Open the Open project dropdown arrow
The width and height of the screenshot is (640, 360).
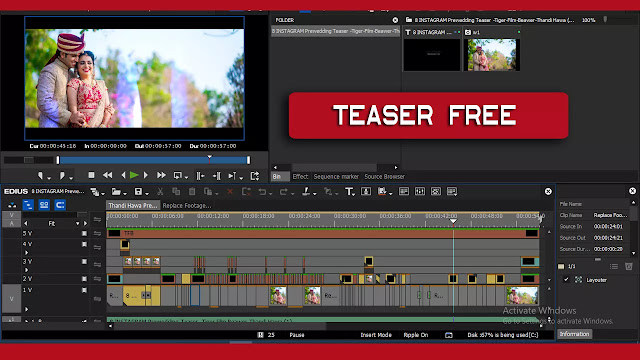pyautogui.click(x=125, y=193)
